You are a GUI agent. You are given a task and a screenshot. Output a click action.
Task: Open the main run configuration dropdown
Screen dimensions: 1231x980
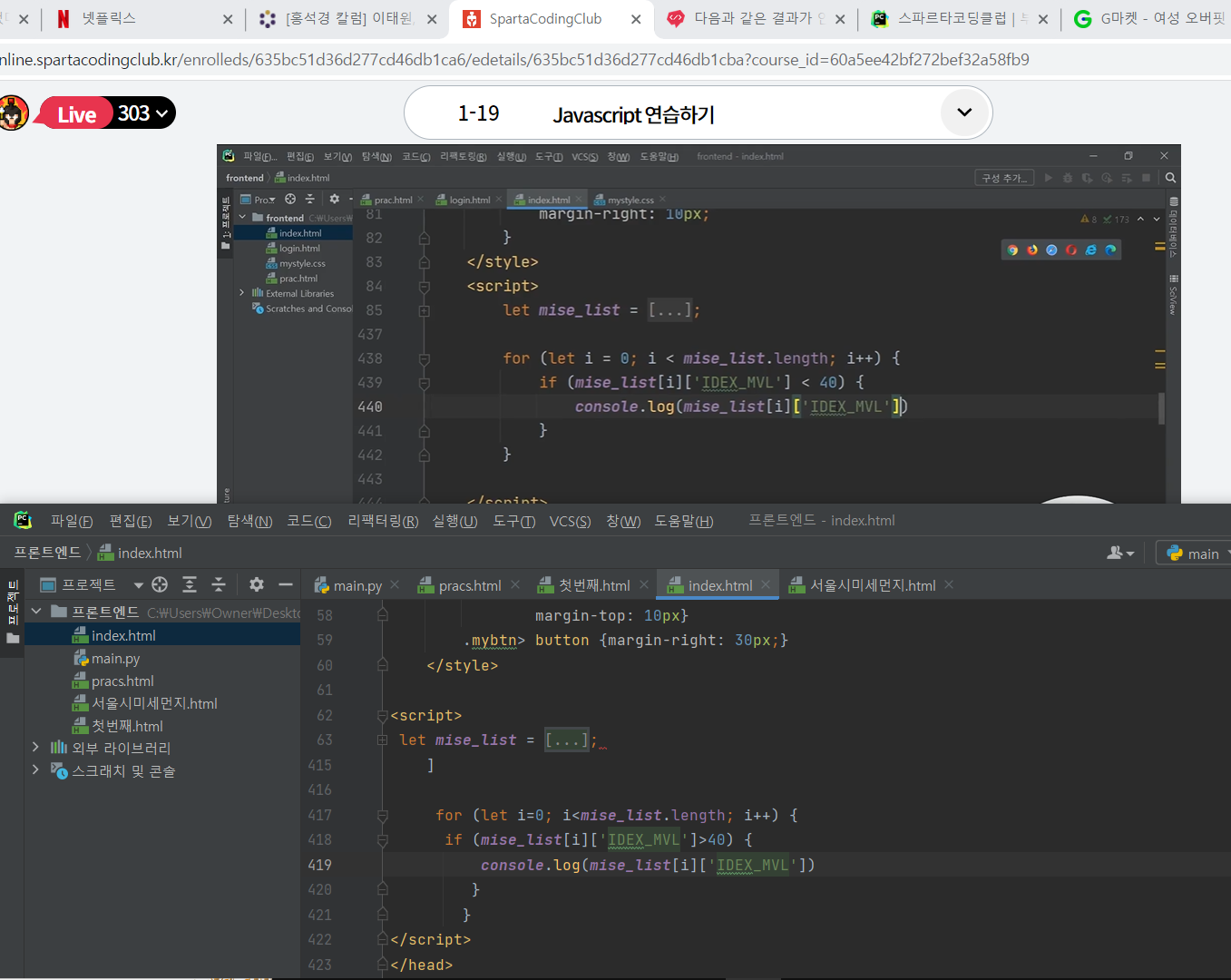1198,553
